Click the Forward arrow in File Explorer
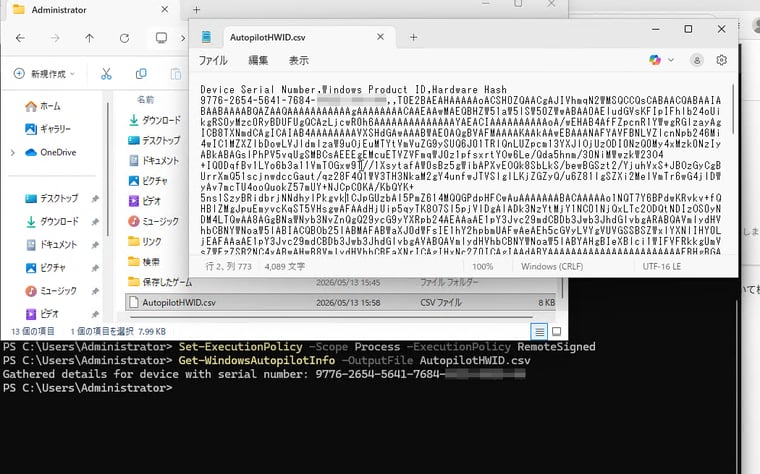 (x=55, y=38)
